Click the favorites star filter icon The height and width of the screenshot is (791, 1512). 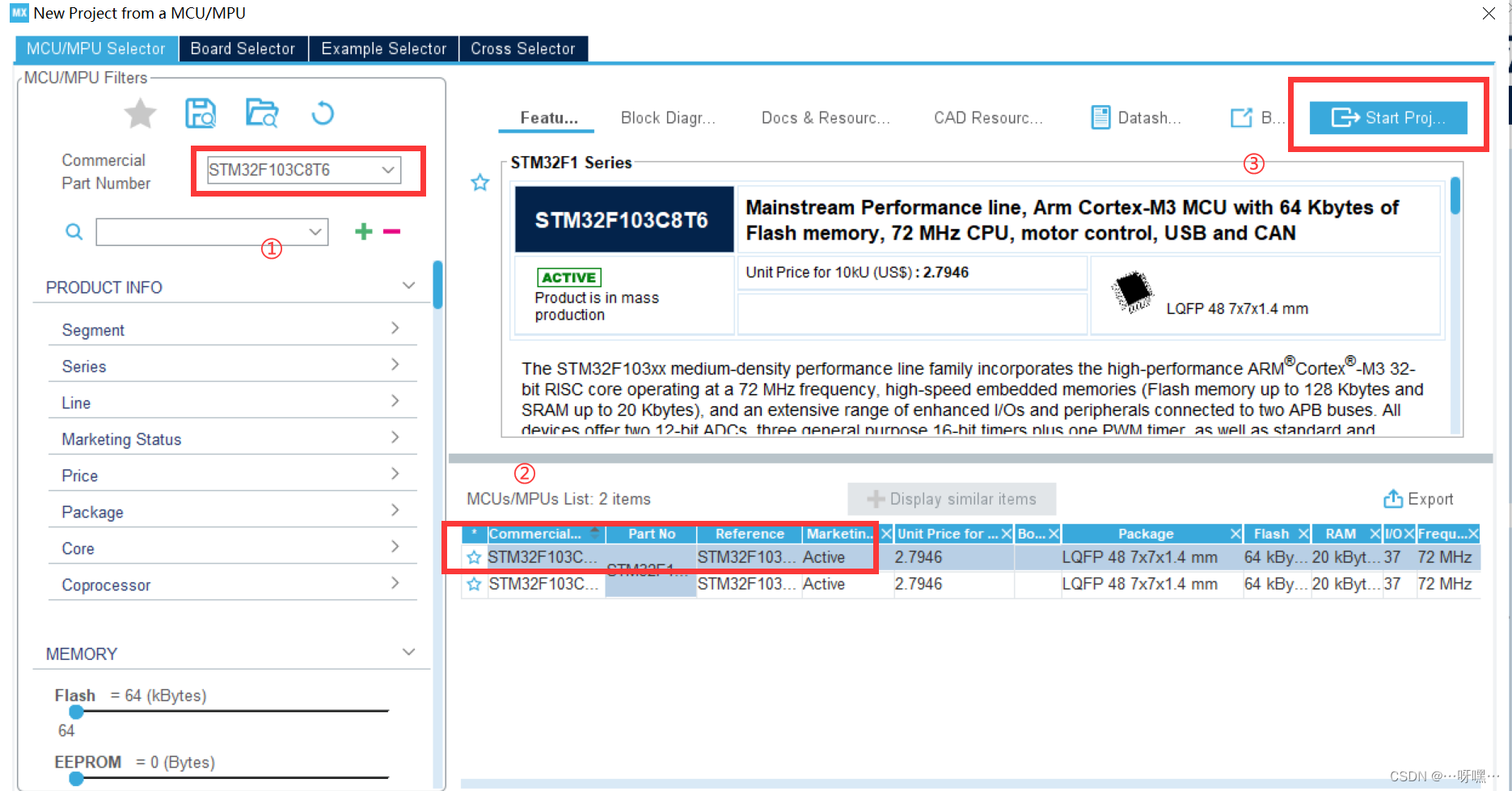click(141, 114)
